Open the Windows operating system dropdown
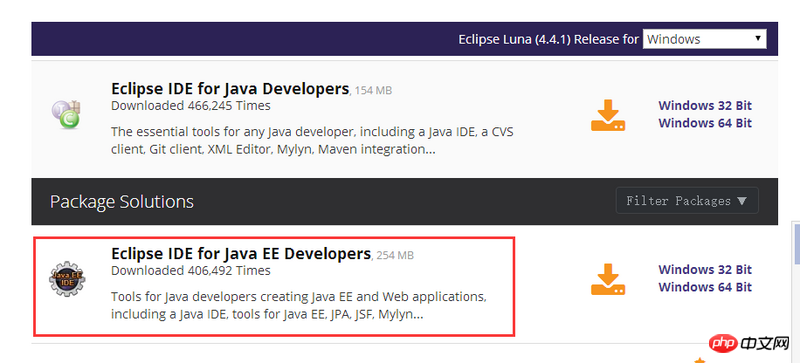The height and width of the screenshot is (363, 800). tap(704, 39)
